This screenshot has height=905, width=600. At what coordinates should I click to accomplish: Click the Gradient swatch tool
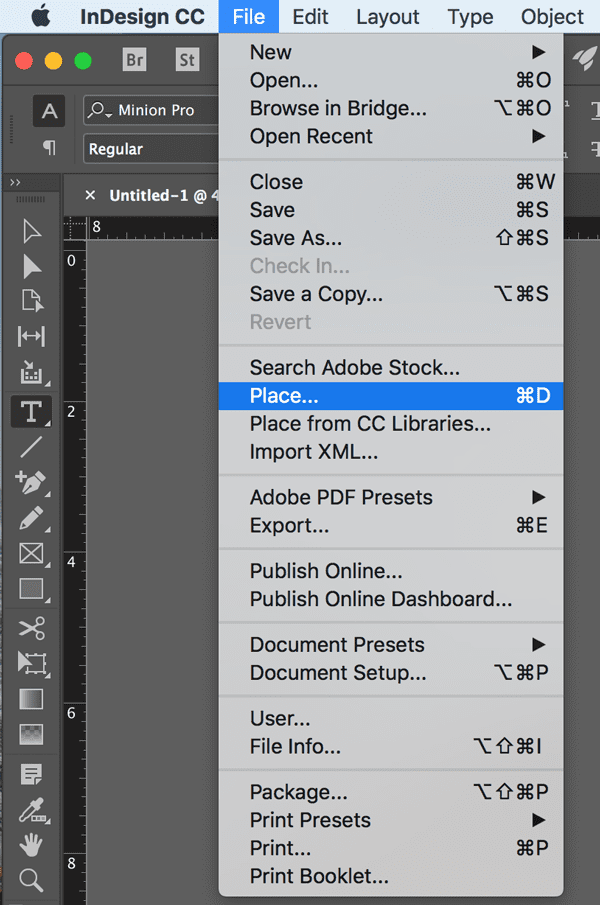click(31, 699)
